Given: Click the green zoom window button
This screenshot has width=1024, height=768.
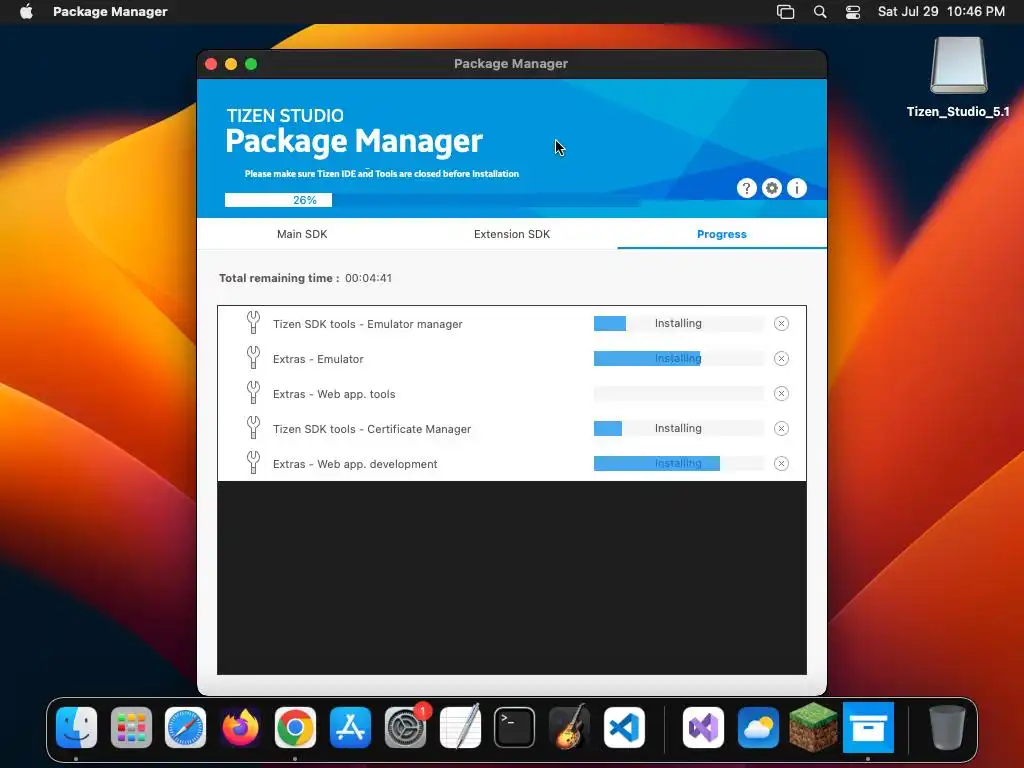Looking at the screenshot, I should pyautogui.click(x=251, y=64).
